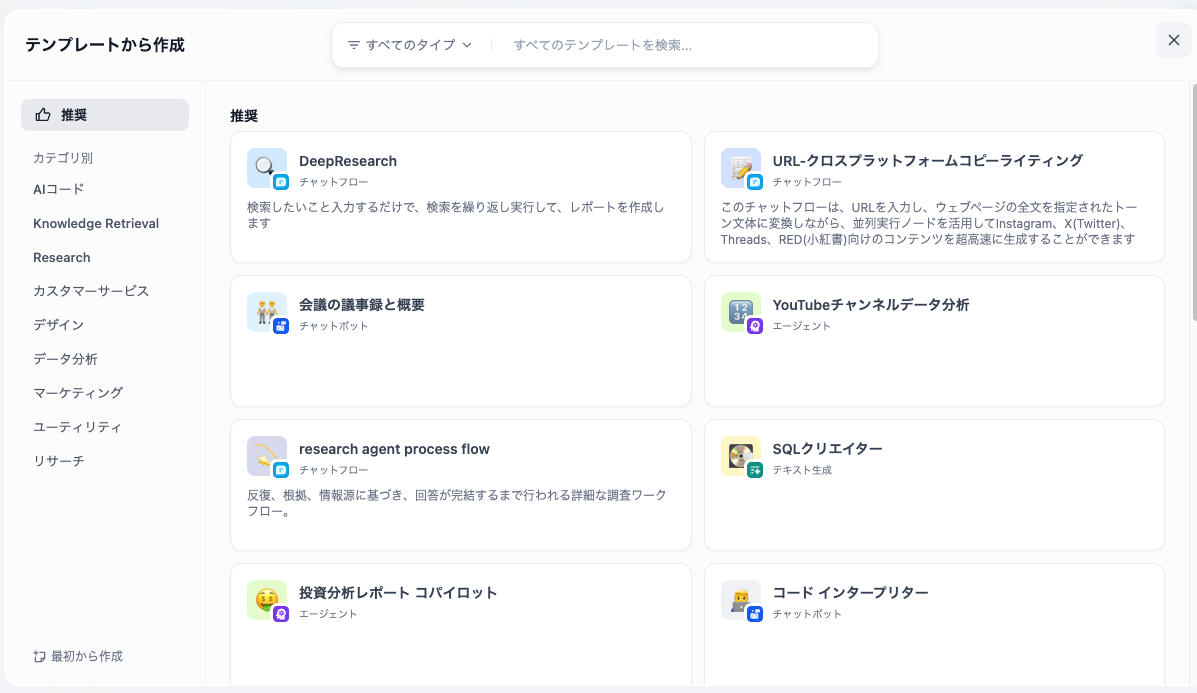
Task: Click the 会議の議事録と概要 template icon
Action: click(266, 312)
